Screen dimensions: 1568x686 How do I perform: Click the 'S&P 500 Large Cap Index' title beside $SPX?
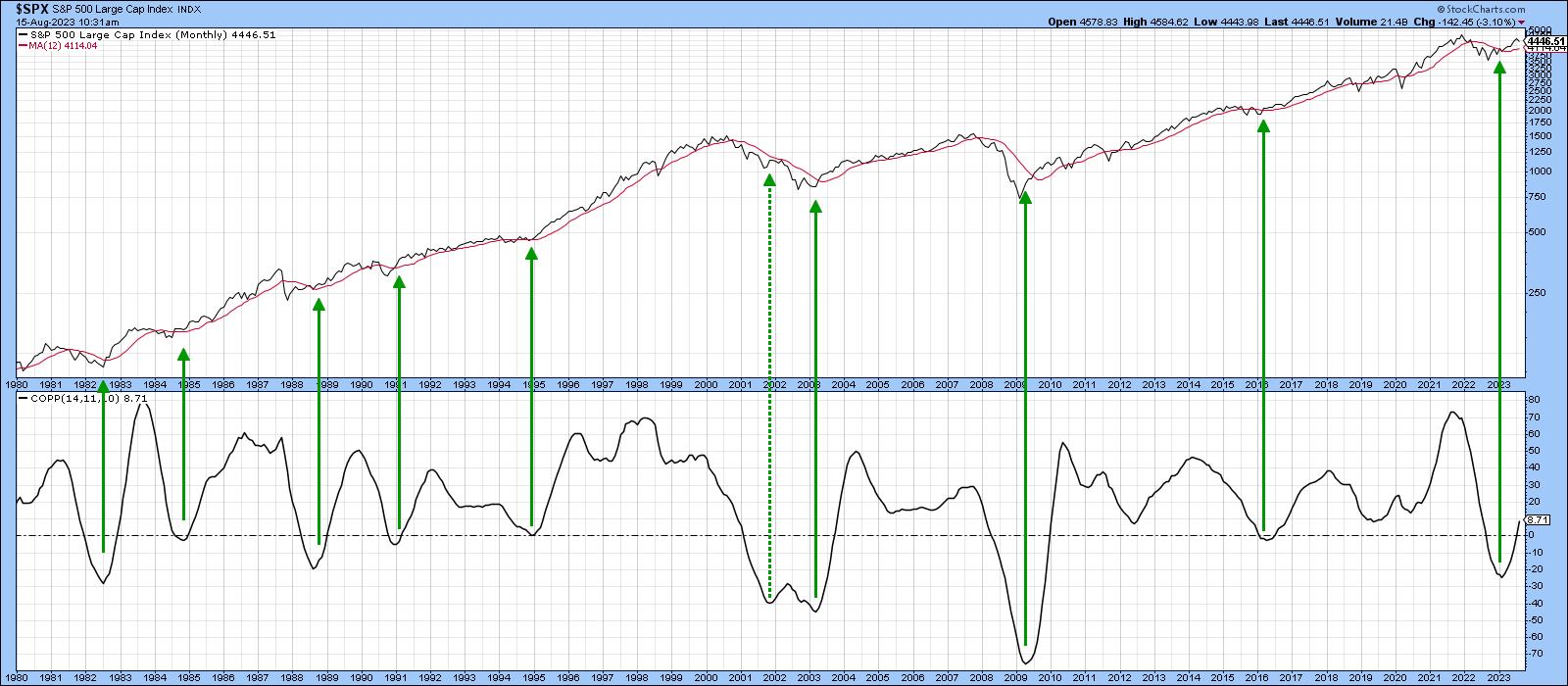coord(113,9)
